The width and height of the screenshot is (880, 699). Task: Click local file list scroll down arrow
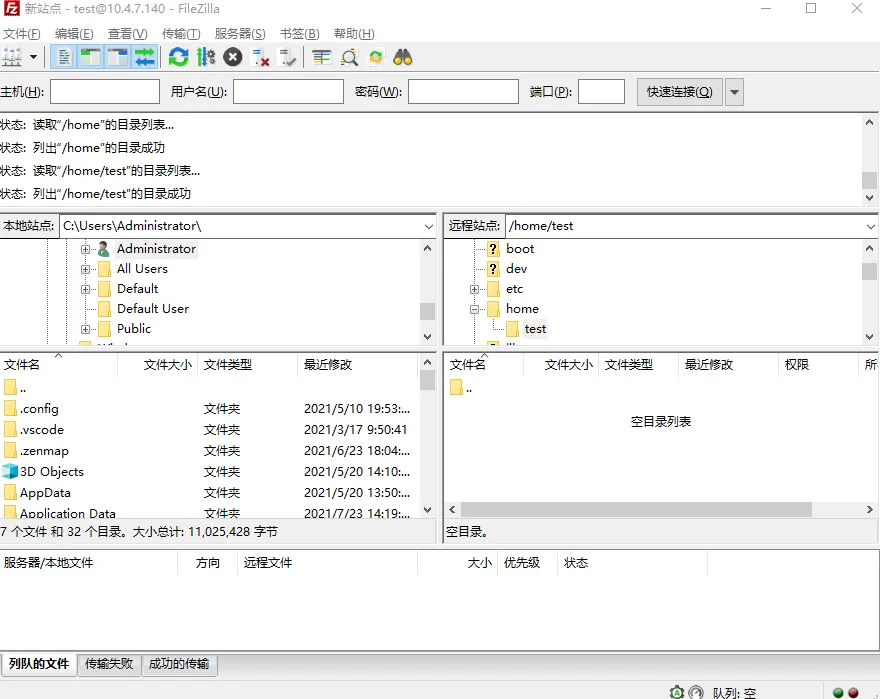pos(427,510)
